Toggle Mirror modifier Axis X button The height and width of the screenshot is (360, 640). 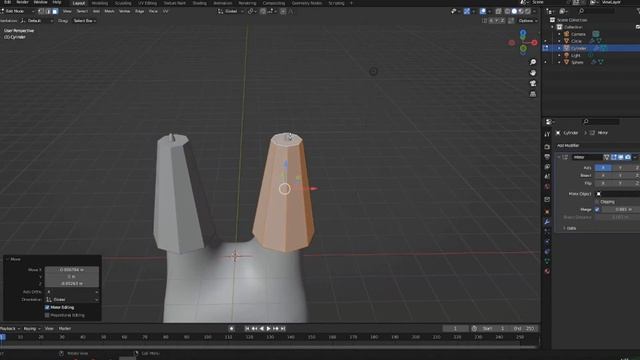(603, 168)
